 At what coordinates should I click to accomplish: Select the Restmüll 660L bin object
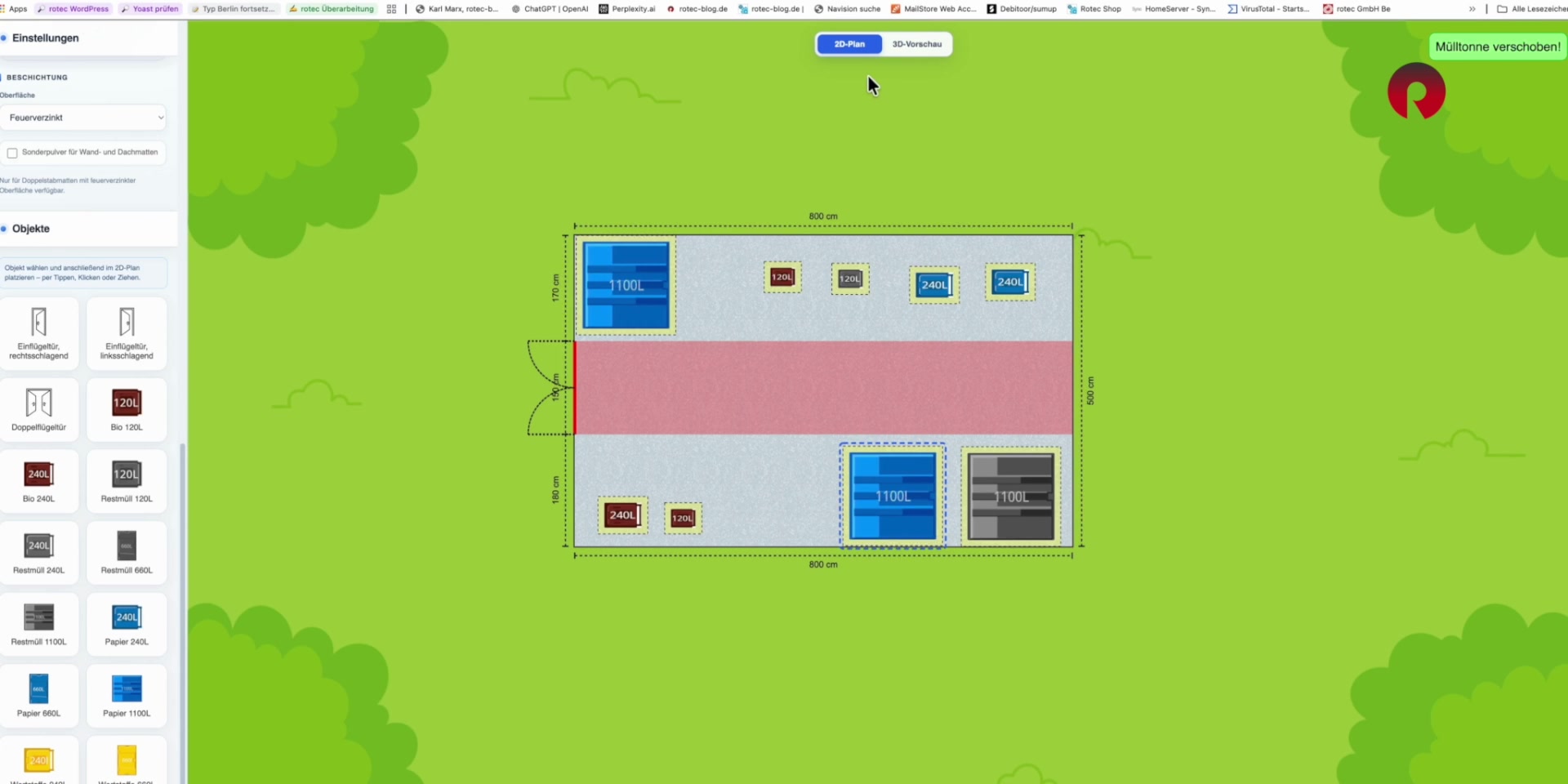tap(127, 552)
